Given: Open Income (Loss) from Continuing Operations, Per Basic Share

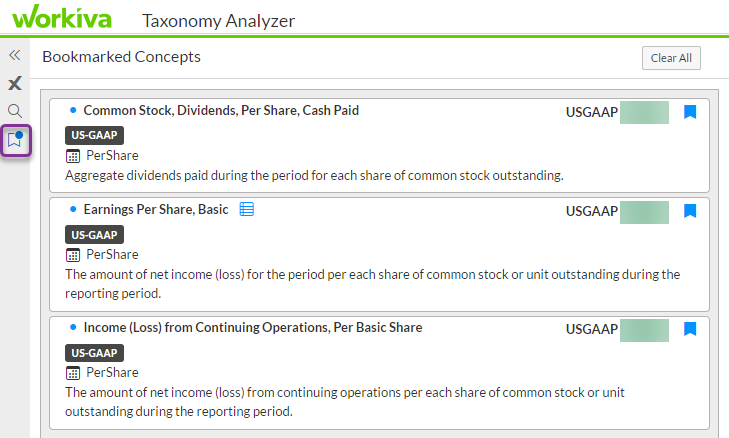Looking at the screenshot, I should click(x=253, y=328).
